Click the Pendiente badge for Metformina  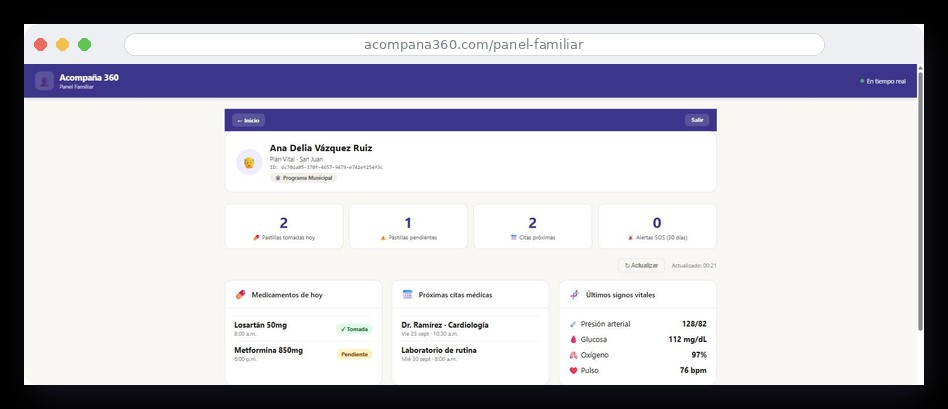pyautogui.click(x=354, y=355)
